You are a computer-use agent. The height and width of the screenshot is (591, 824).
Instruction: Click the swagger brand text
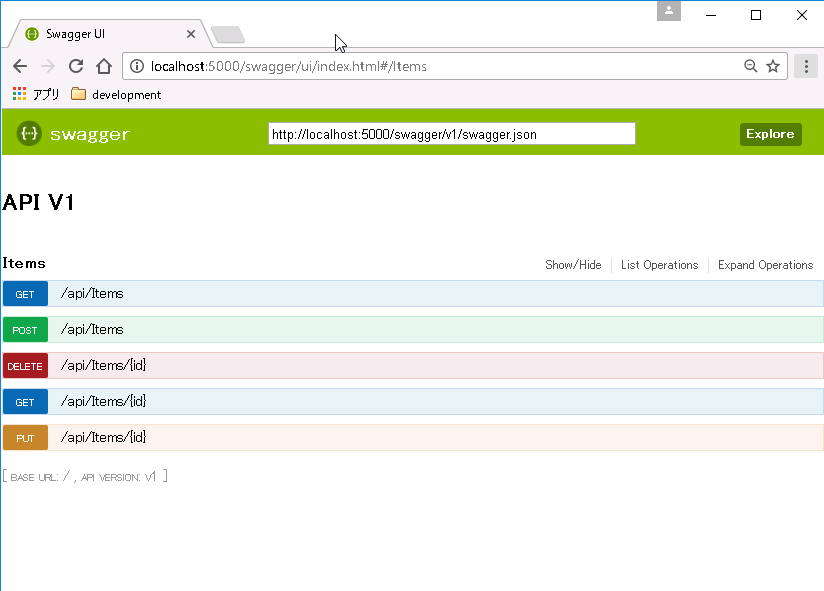(x=90, y=134)
